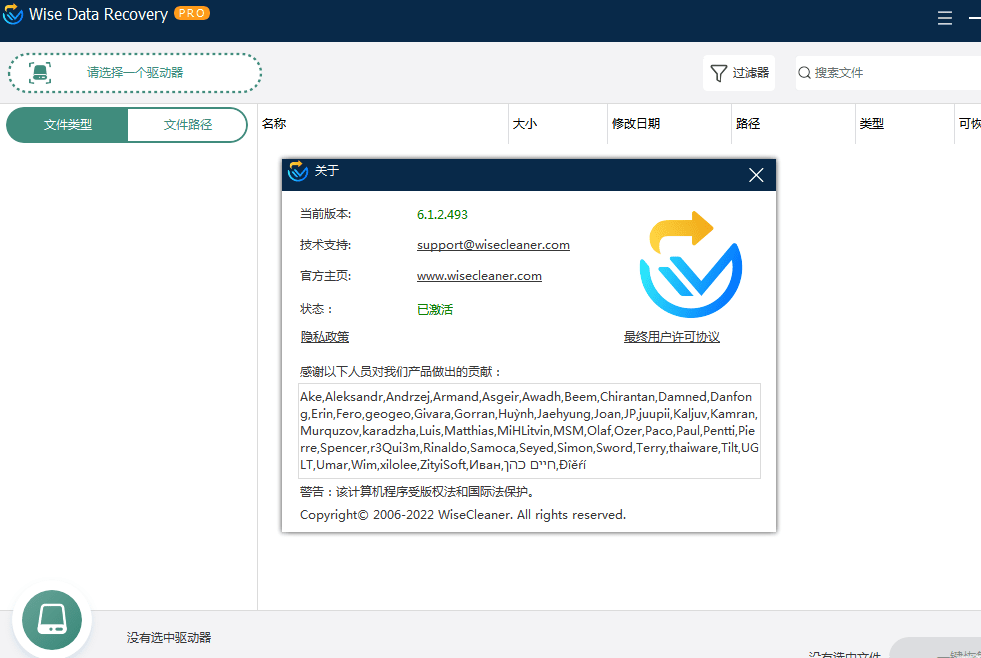This screenshot has height=658, width=981.
Task: Switch to the 文件路径 tab
Action: (x=187, y=124)
